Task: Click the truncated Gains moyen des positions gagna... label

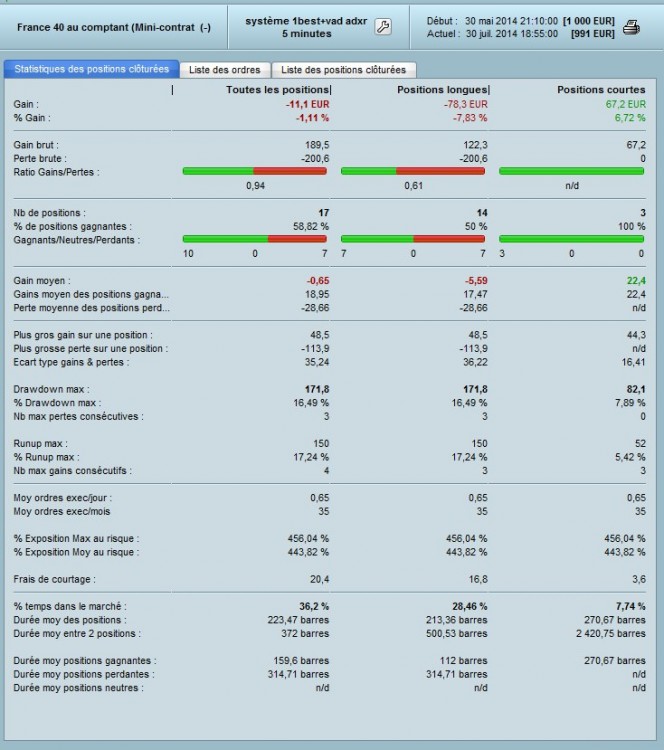Action: tap(91, 294)
